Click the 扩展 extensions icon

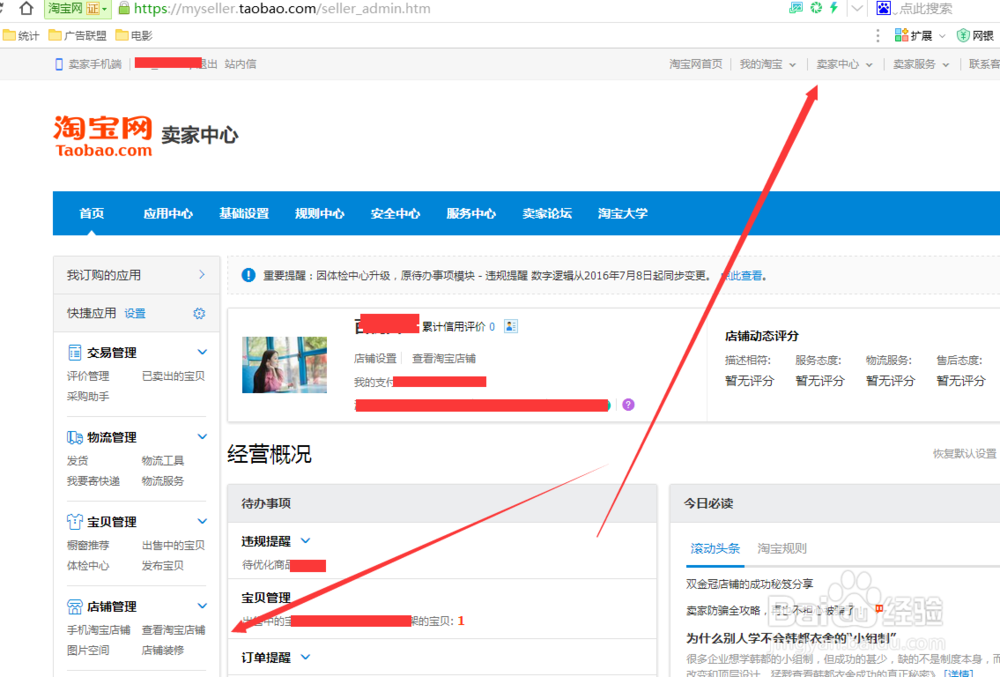pos(901,35)
